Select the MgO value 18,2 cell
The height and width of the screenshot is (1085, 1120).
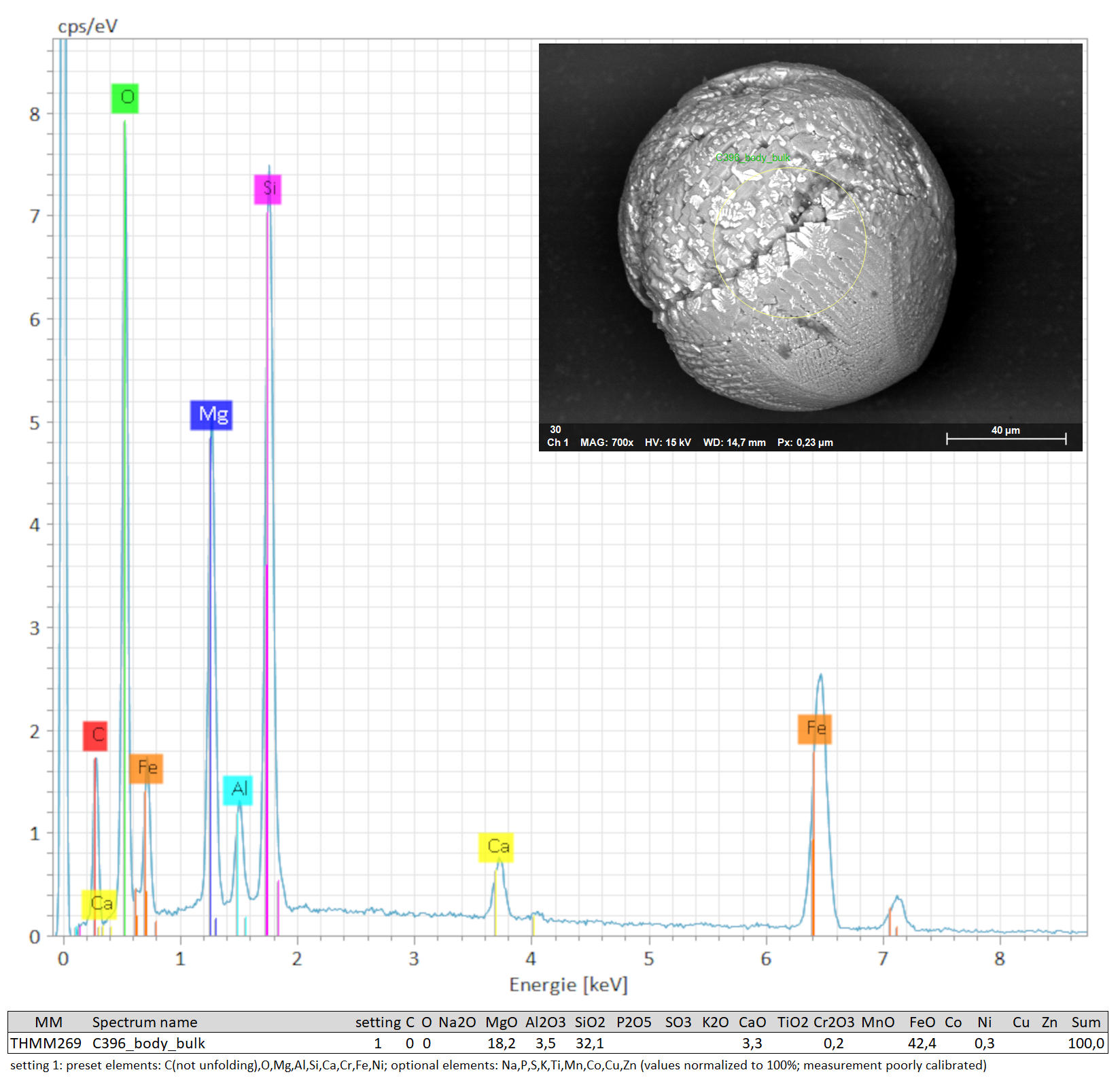pyautogui.click(x=501, y=1044)
